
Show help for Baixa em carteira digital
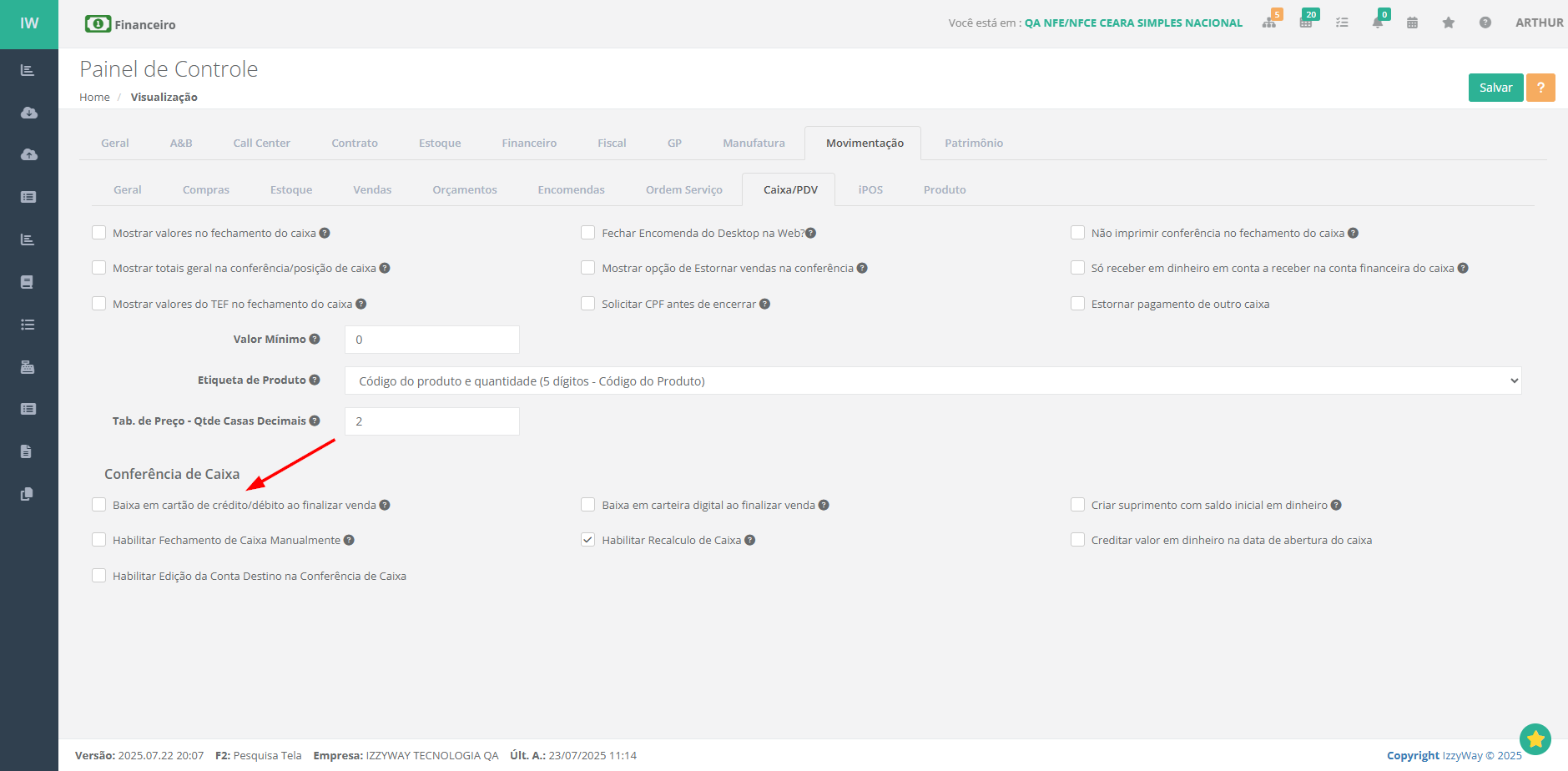[824, 505]
